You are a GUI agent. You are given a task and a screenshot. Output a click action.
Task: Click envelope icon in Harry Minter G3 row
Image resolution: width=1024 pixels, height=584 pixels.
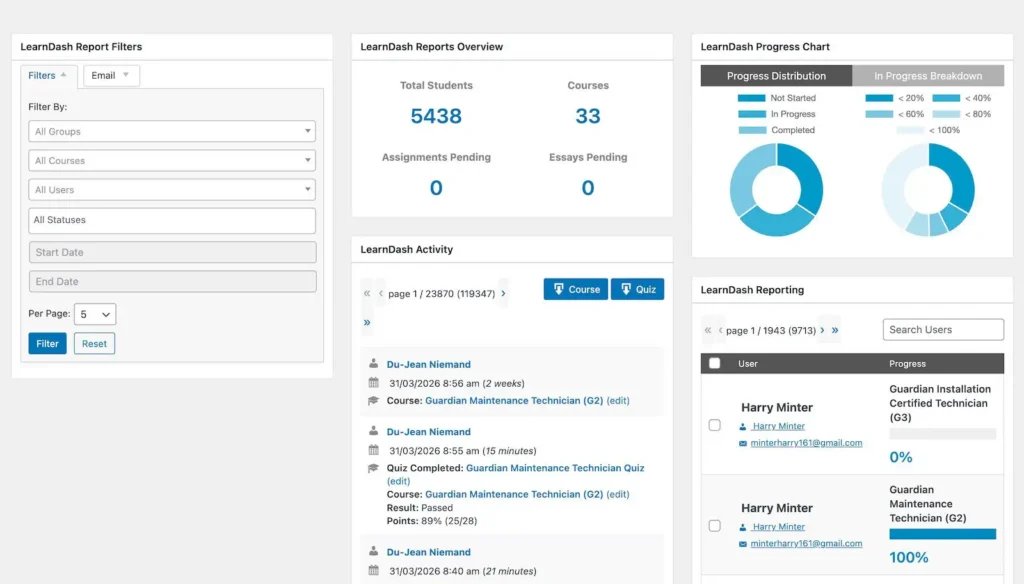[743, 443]
